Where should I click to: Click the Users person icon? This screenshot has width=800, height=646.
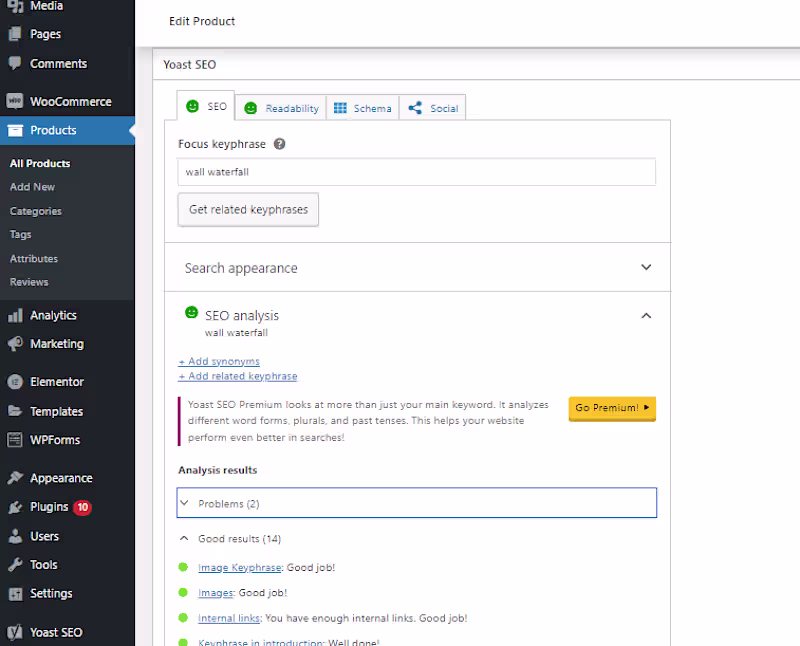pos(15,536)
